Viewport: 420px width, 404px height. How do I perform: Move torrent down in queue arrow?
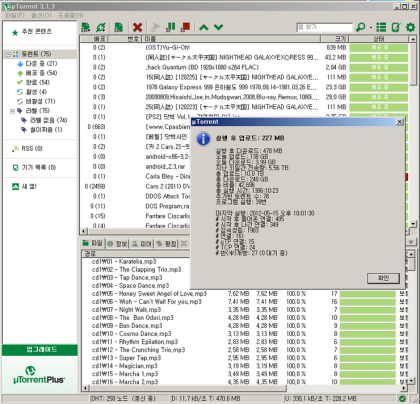(219, 27)
